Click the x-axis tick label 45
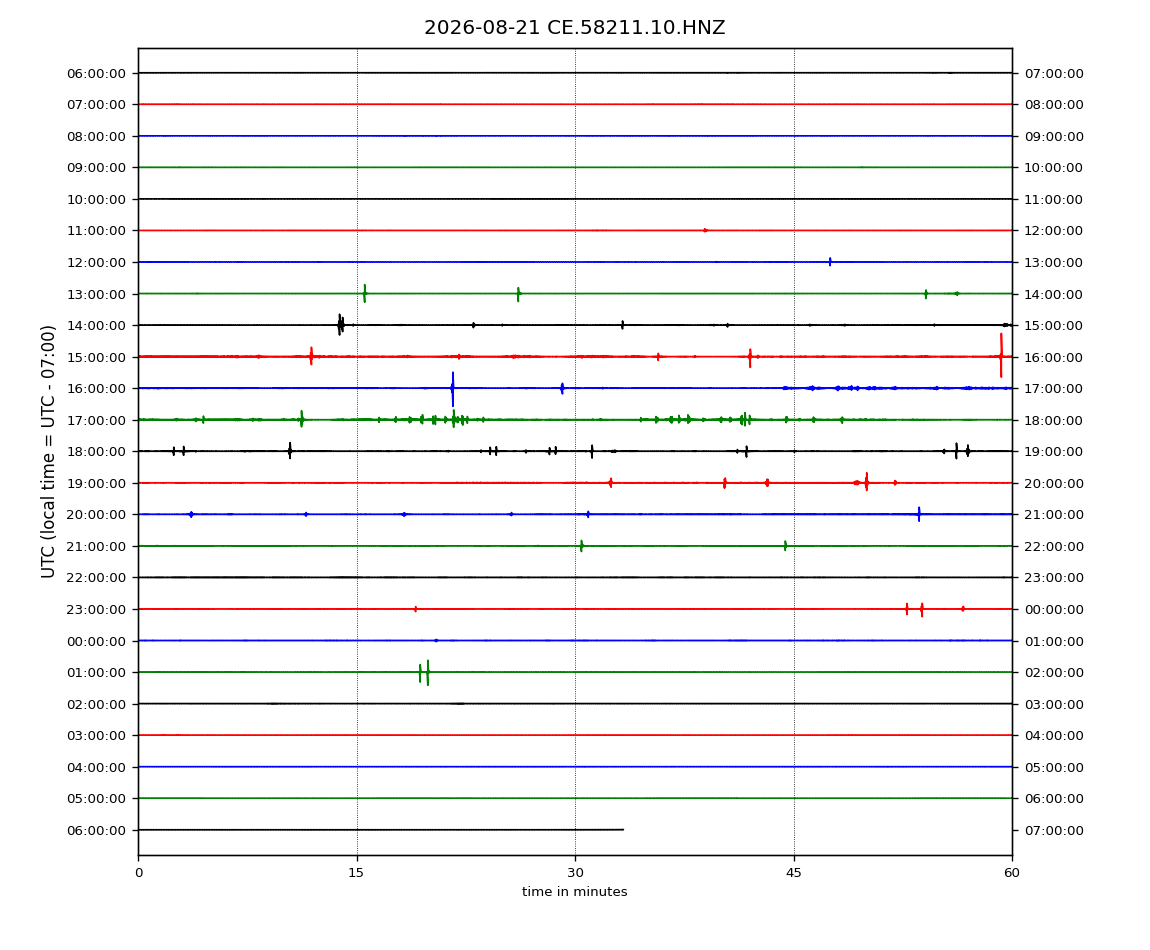The height and width of the screenshot is (950, 1150). click(x=794, y=873)
